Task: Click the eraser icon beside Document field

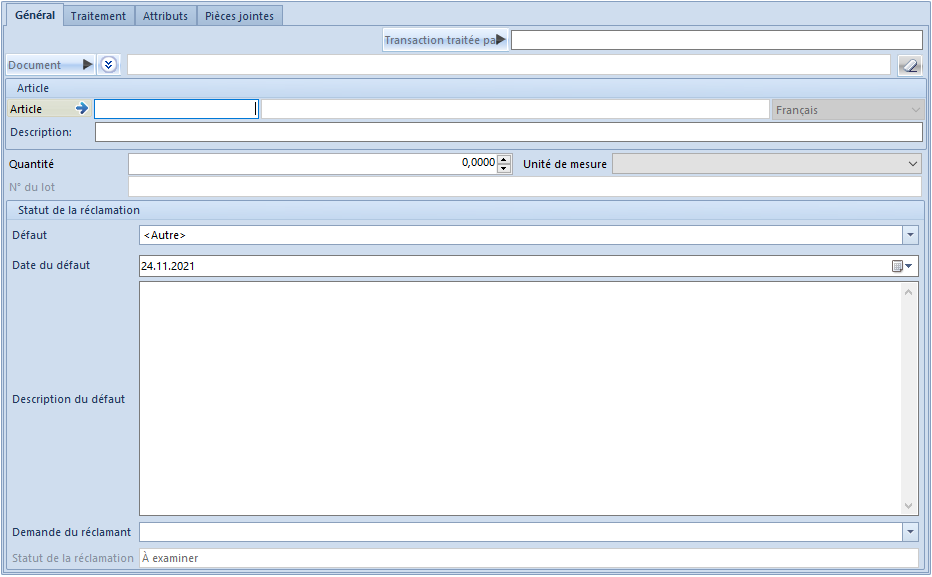Action: [910, 65]
